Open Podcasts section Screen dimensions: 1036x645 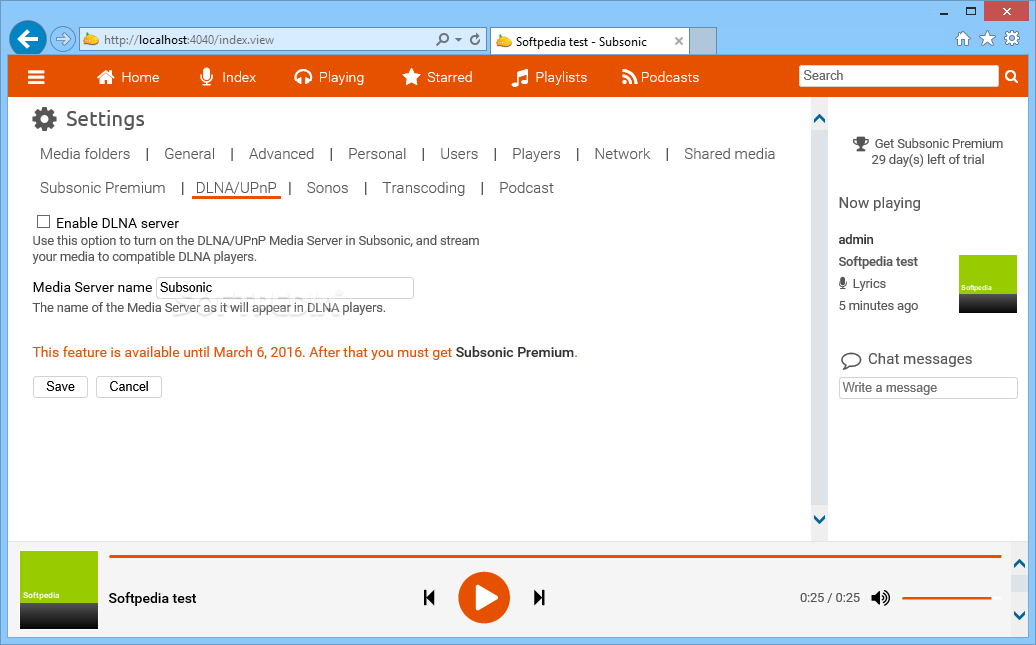tap(660, 77)
